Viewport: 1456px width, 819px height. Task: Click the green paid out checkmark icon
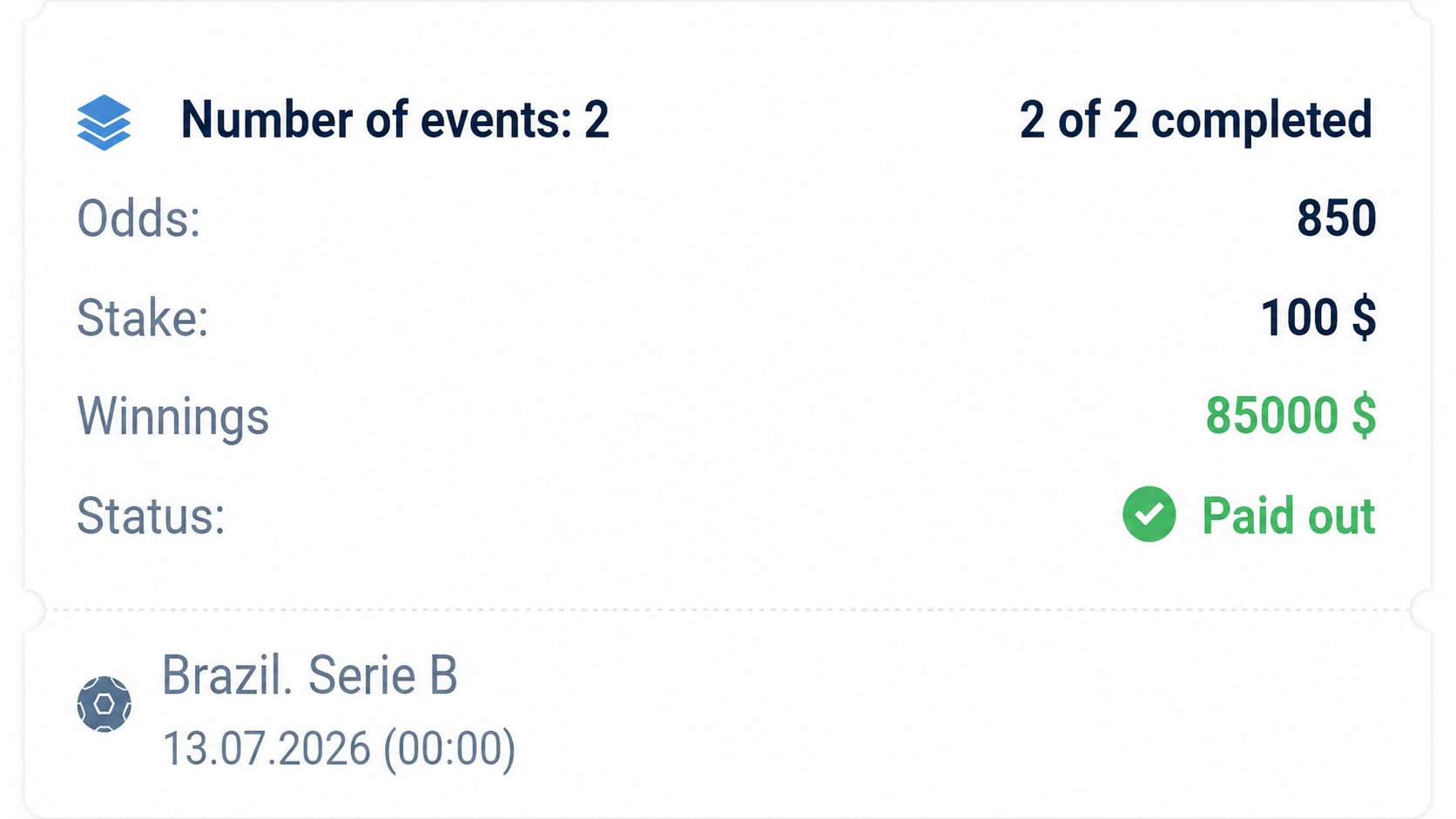pos(1149,514)
